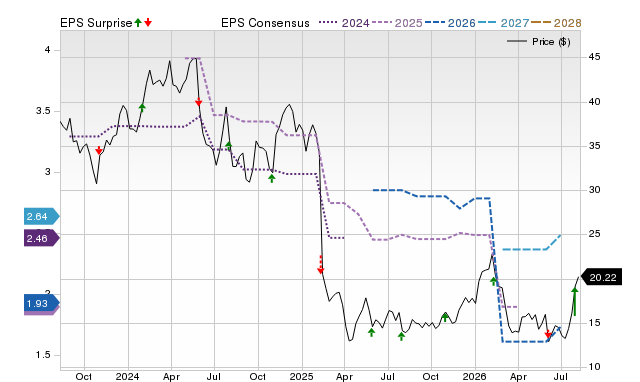The width and height of the screenshot is (640, 382).
Task: Click the 30 price axis label
Action: 595,190
